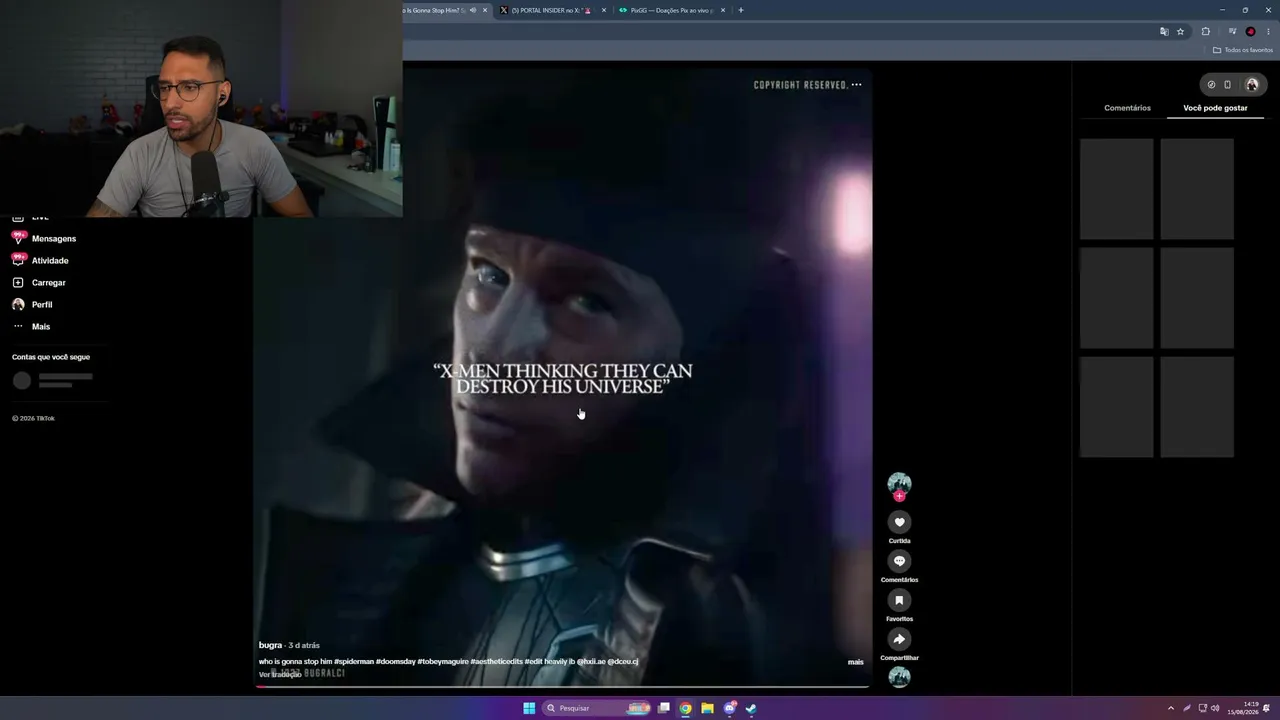The height and width of the screenshot is (720, 1280).
Task: Open the bugra creator username link
Action: [270, 645]
